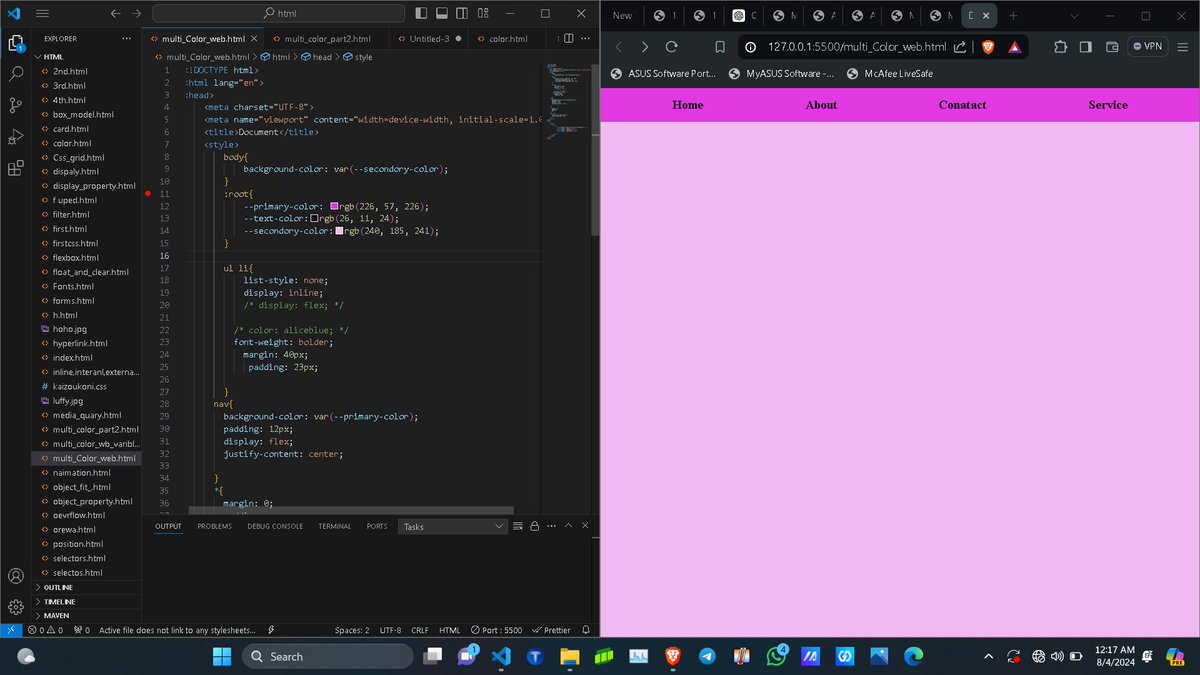Share the page from Brave address bar

click(960, 47)
